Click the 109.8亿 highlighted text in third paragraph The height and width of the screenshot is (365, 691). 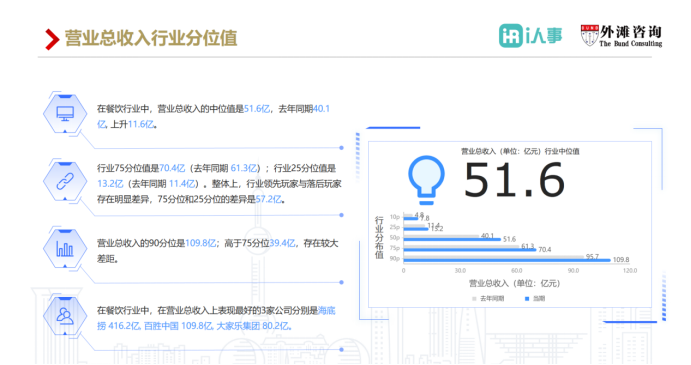(x=201, y=243)
